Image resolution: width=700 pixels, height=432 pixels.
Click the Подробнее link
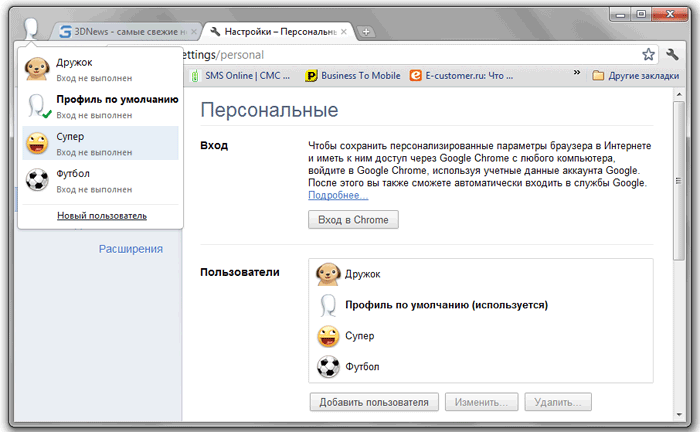click(338, 195)
